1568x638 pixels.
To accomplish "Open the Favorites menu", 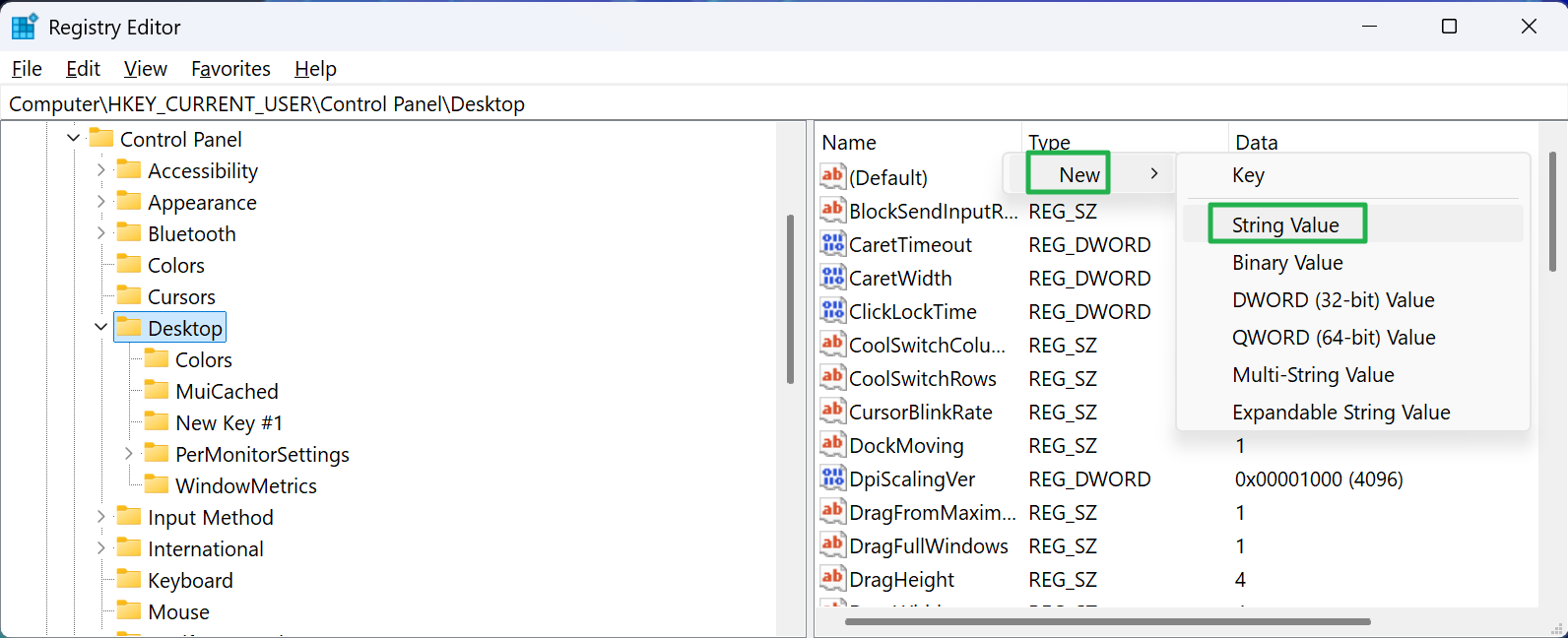I will click(230, 69).
